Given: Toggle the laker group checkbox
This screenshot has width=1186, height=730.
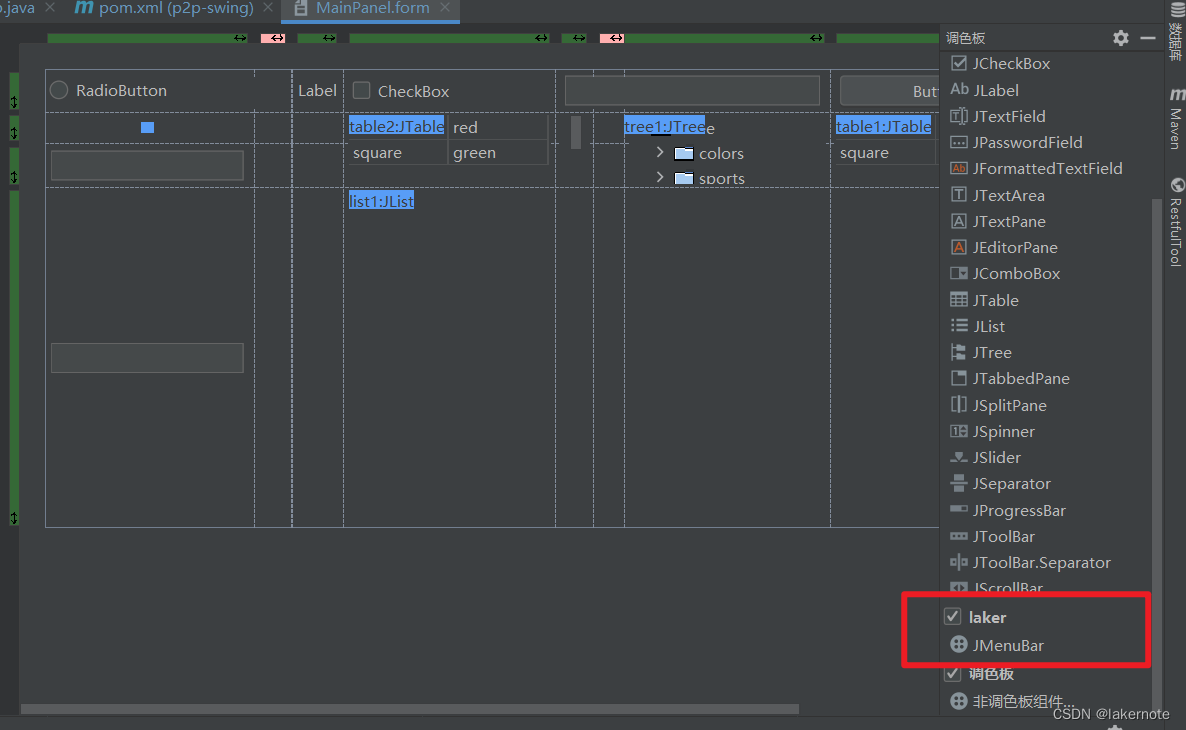Looking at the screenshot, I should pos(953,617).
